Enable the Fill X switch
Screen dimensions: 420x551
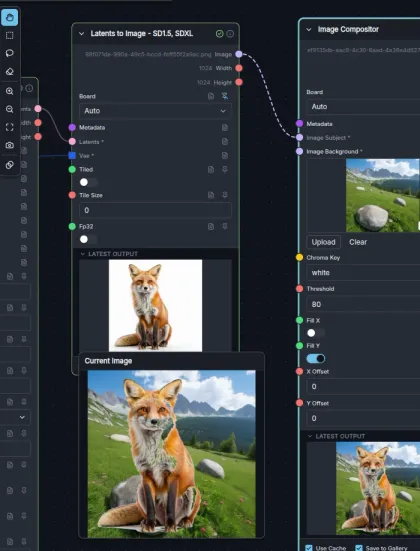tap(316, 333)
